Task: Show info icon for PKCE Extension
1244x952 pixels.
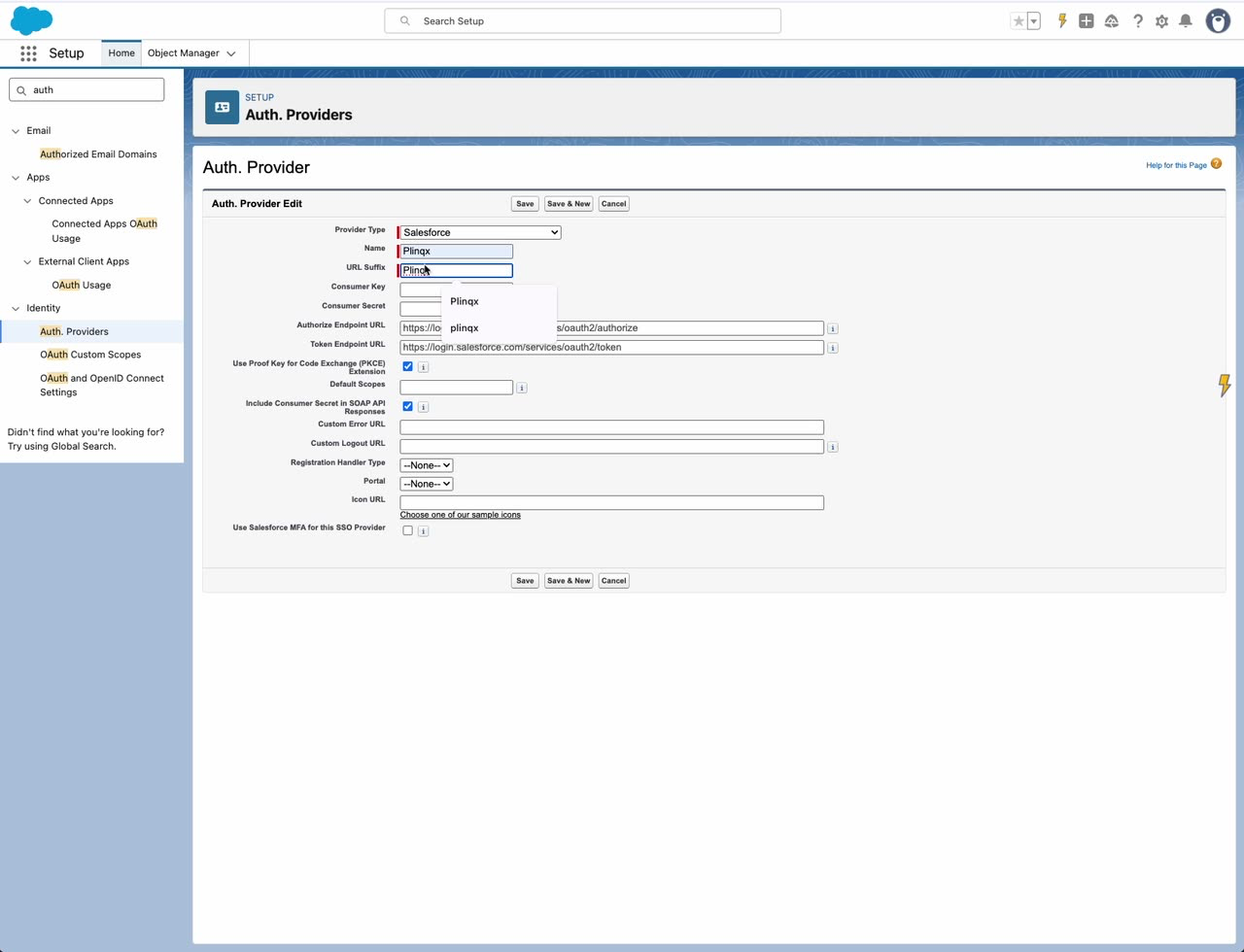Action: [423, 367]
